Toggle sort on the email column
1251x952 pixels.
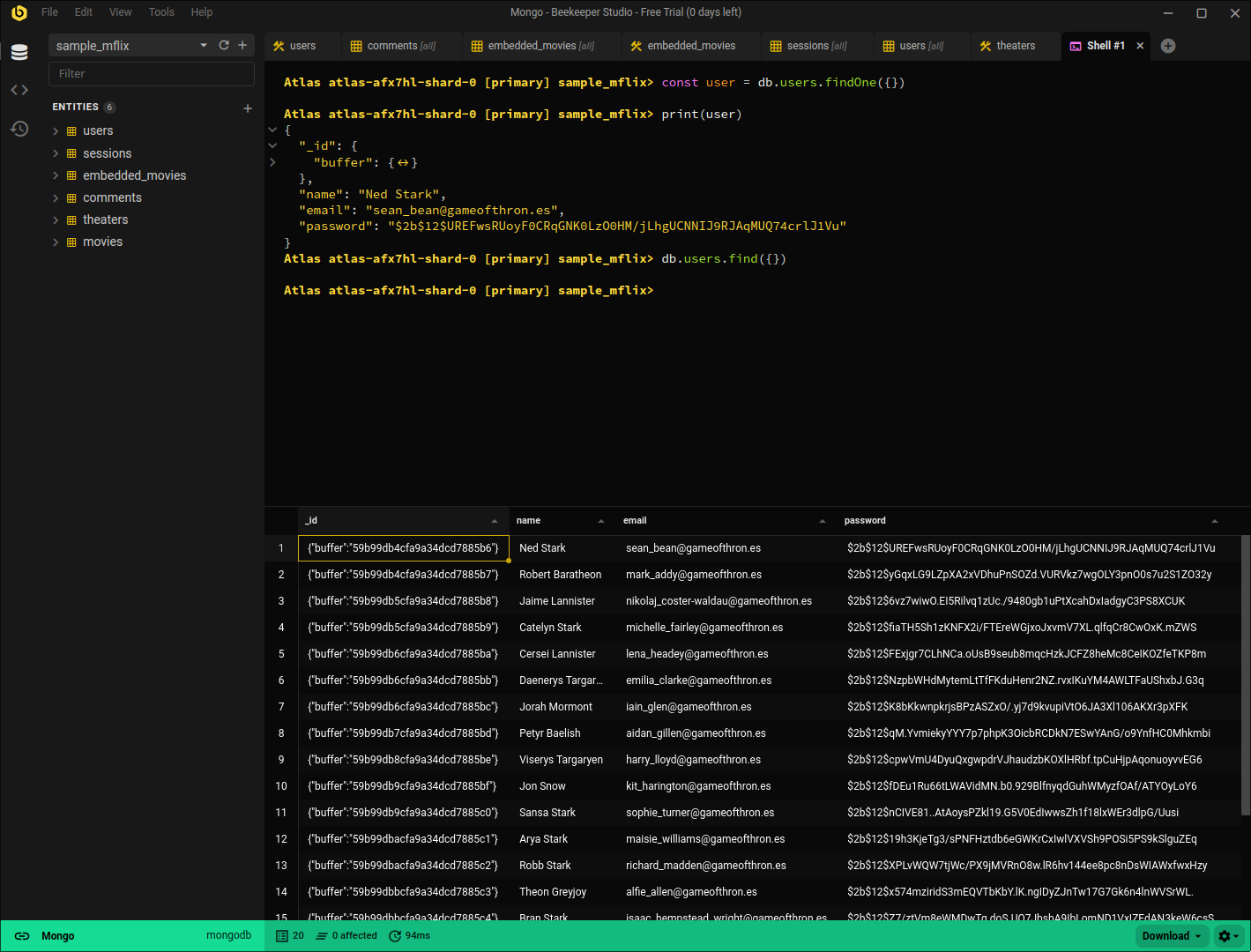pos(821,521)
